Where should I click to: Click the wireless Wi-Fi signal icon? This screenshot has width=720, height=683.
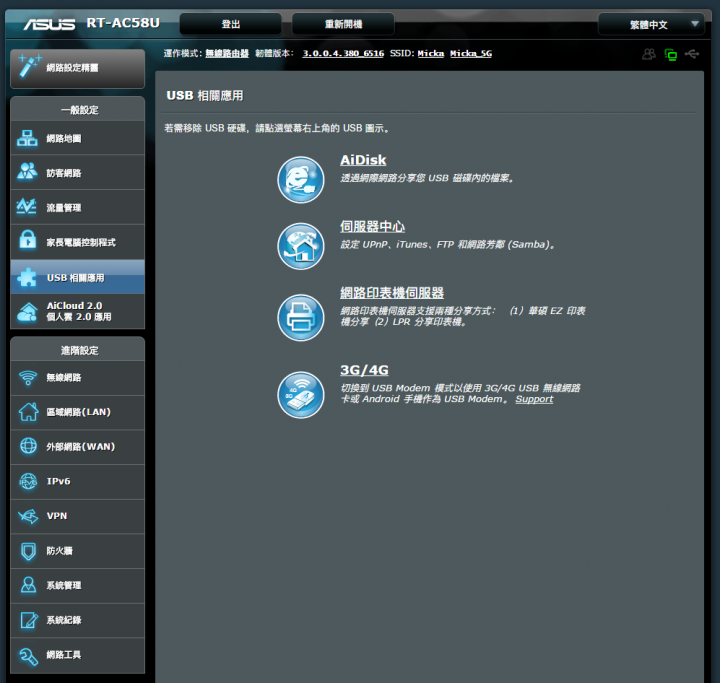pos(28,378)
